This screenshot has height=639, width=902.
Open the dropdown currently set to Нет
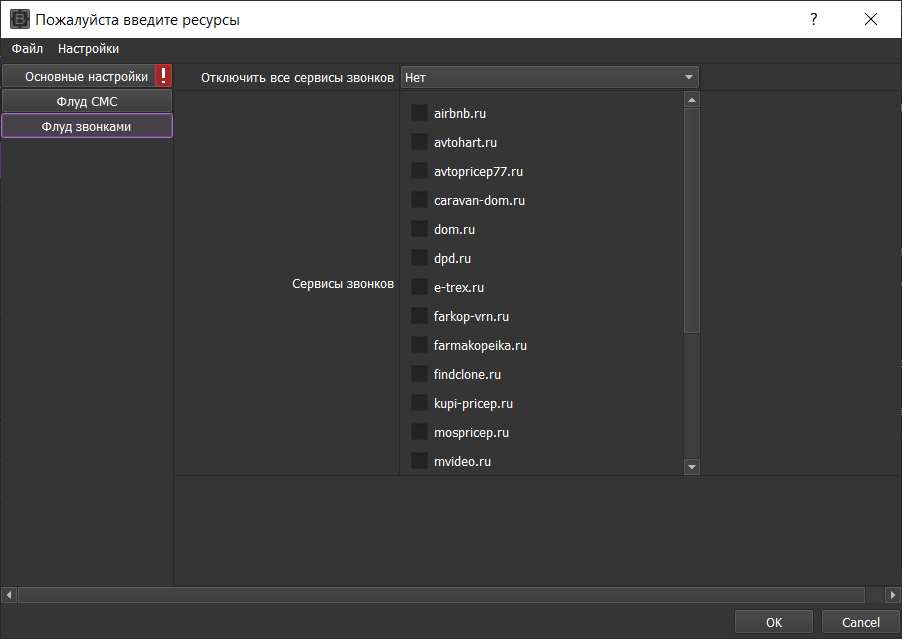click(x=540, y=77)
